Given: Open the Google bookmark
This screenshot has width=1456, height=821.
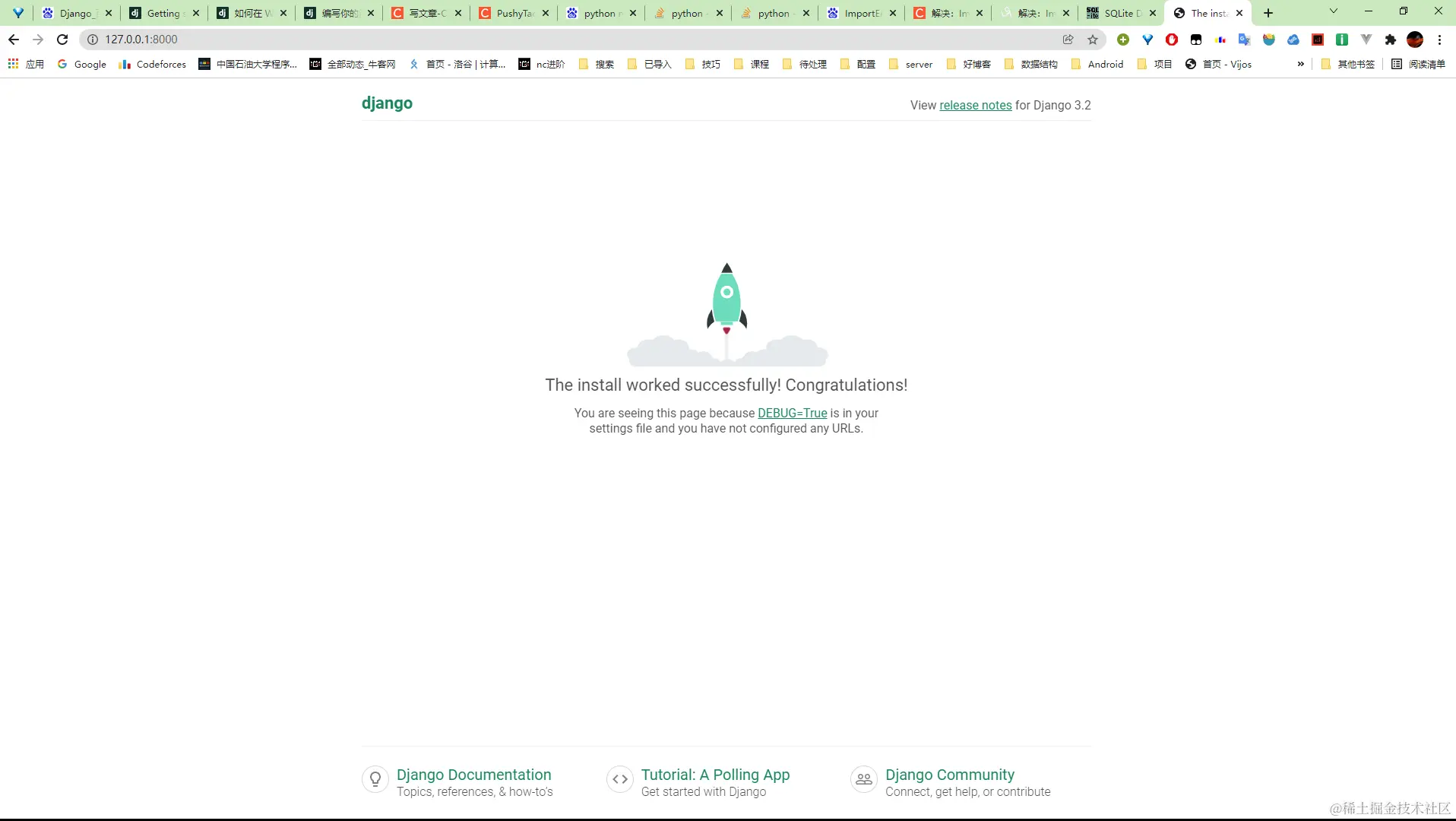Looking at the screenshot, I should tap(82, 64).
